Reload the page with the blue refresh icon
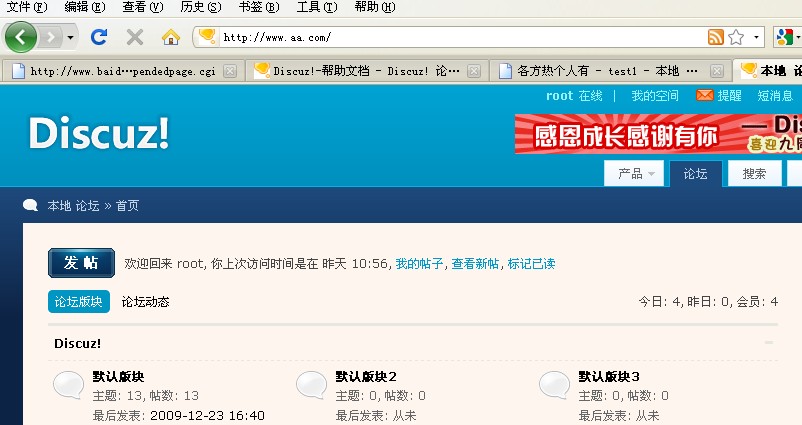This screenshot has height=425, width=802. (x=99, y=37)
